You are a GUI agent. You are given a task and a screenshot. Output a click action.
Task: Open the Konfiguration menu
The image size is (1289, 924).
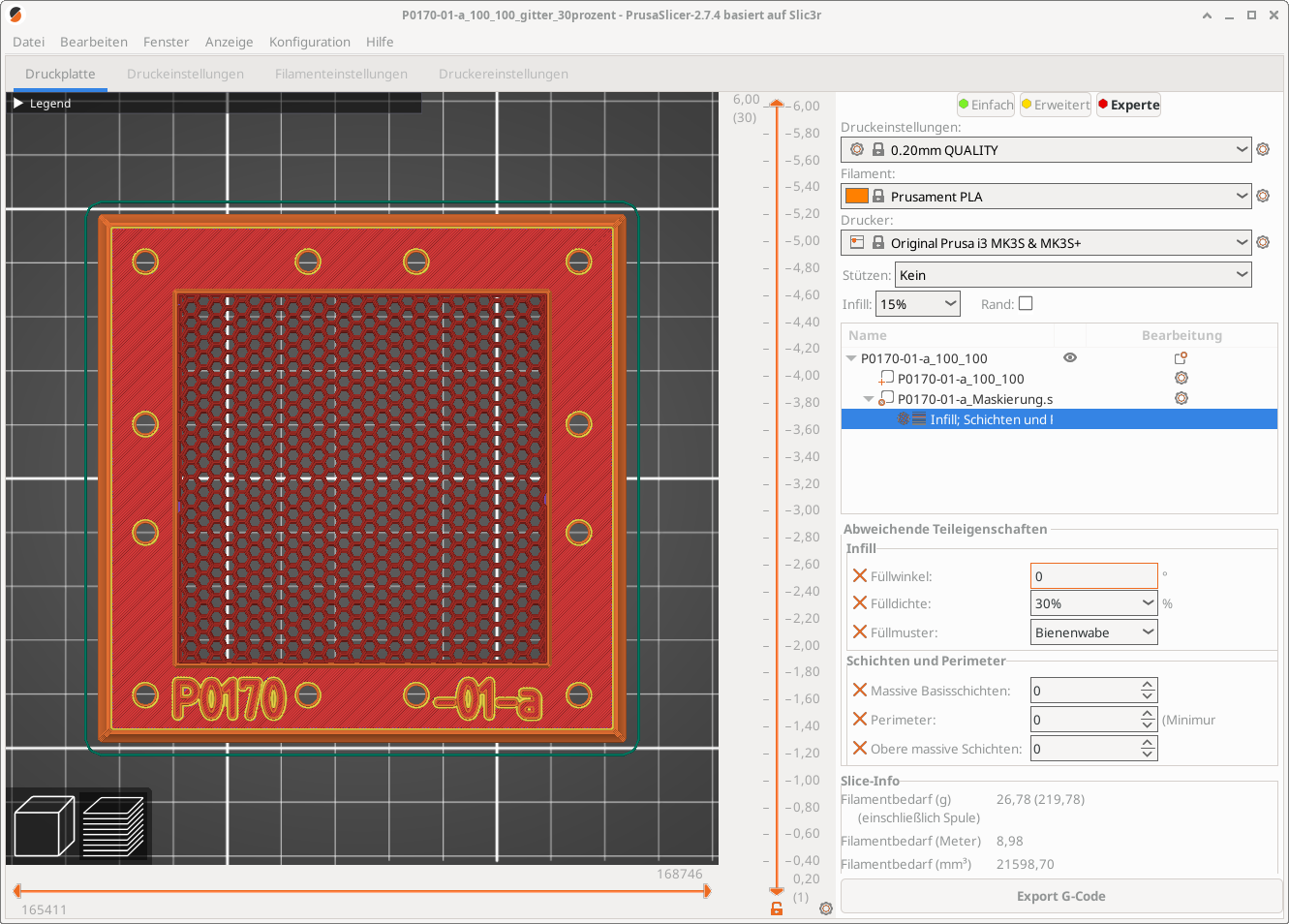pos(309,42)
